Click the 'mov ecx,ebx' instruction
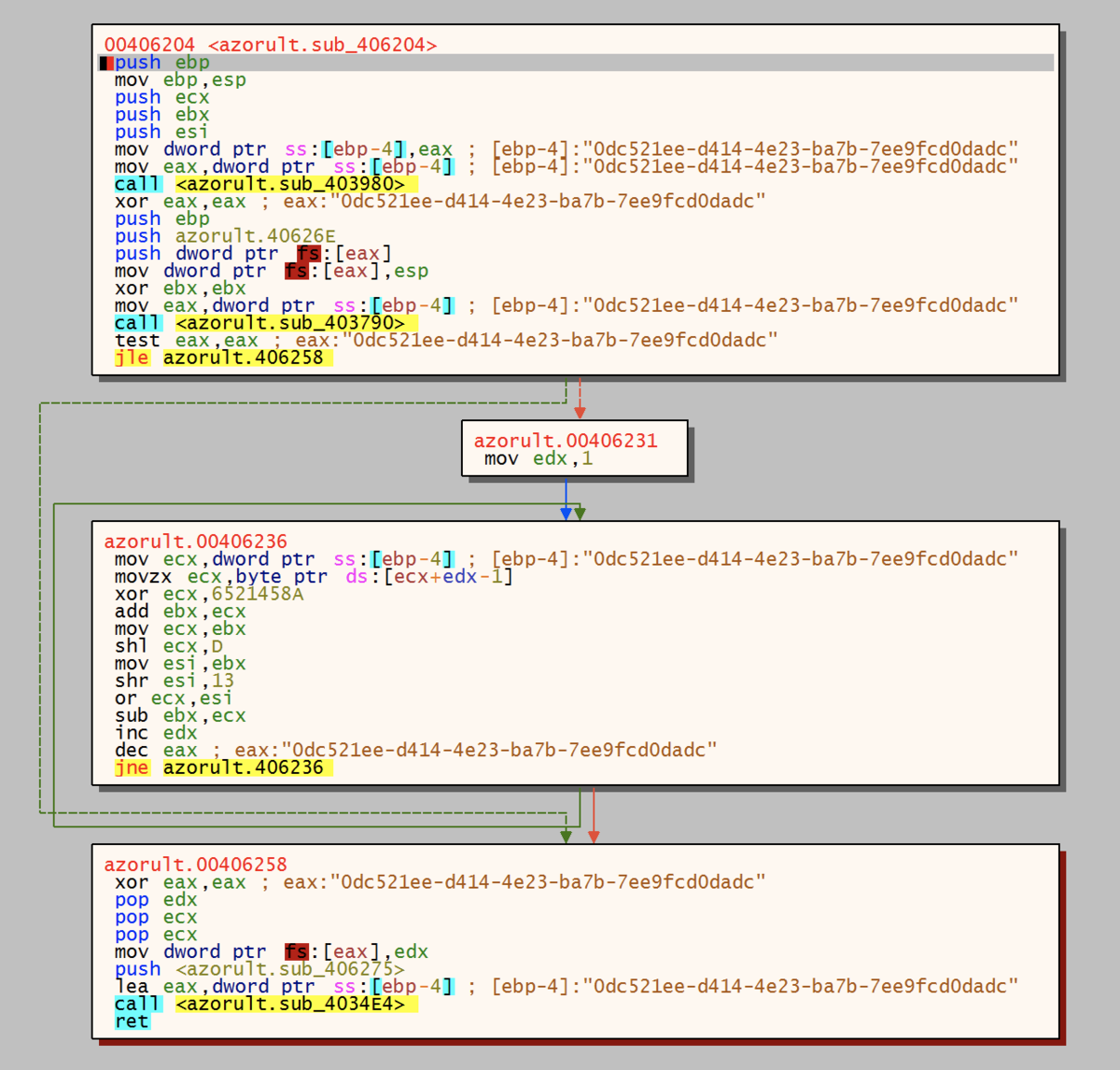Screen dimensions: 1120x1070 point(180,628)
